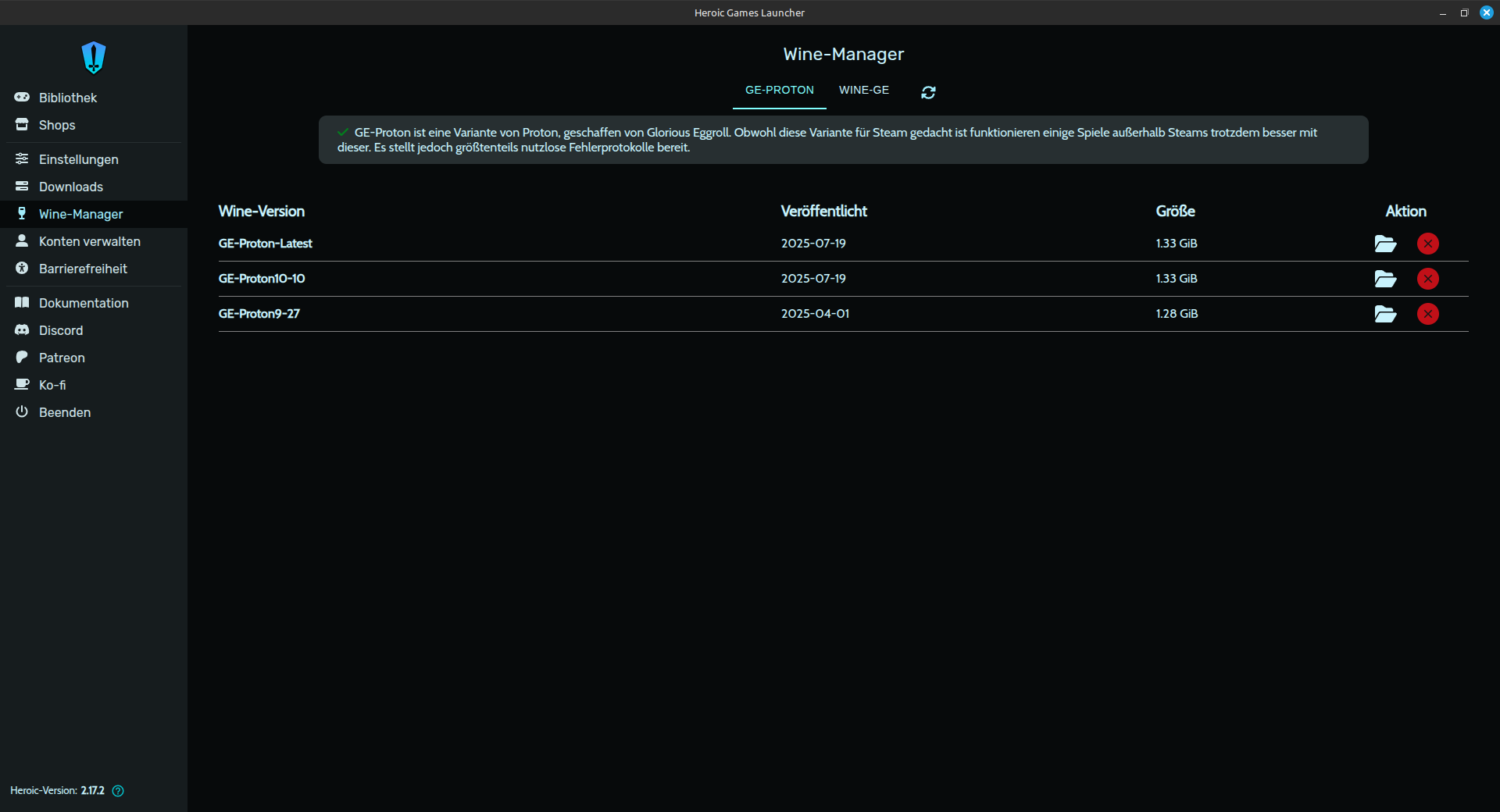Click the Größe column header
Screen dimensions: 1500x812
[1176, 212]
